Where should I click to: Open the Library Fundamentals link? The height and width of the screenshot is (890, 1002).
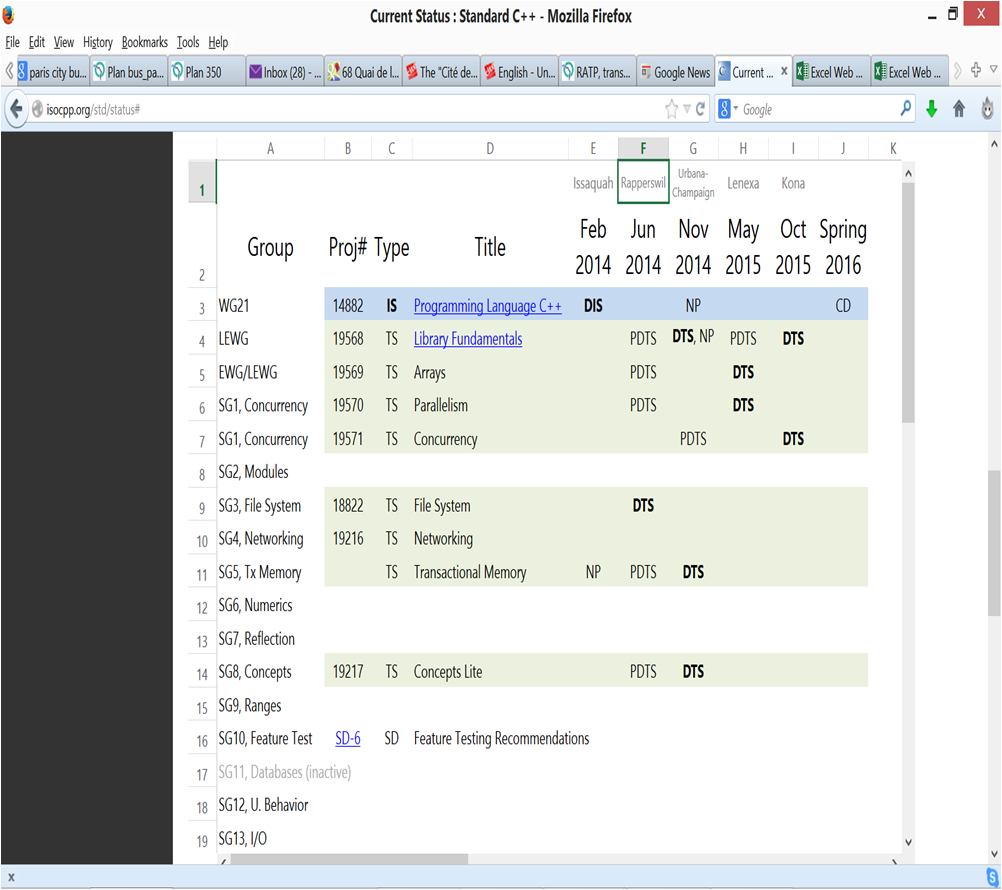468,339
